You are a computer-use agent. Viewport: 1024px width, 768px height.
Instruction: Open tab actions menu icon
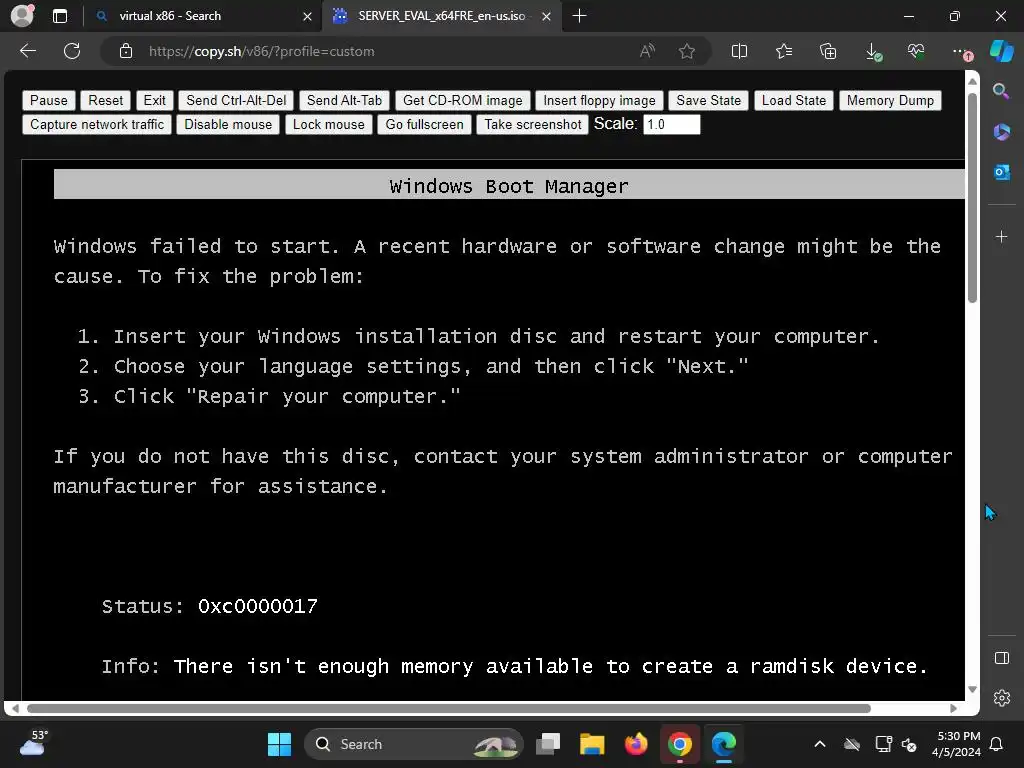[60, 16]
